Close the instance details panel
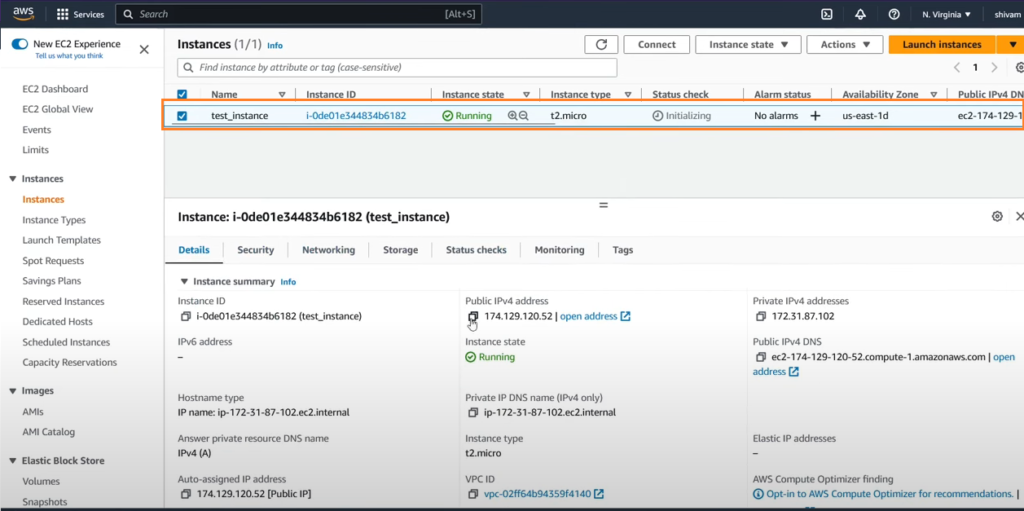This screenshot has height=511, width=1024. point(1019,216)
